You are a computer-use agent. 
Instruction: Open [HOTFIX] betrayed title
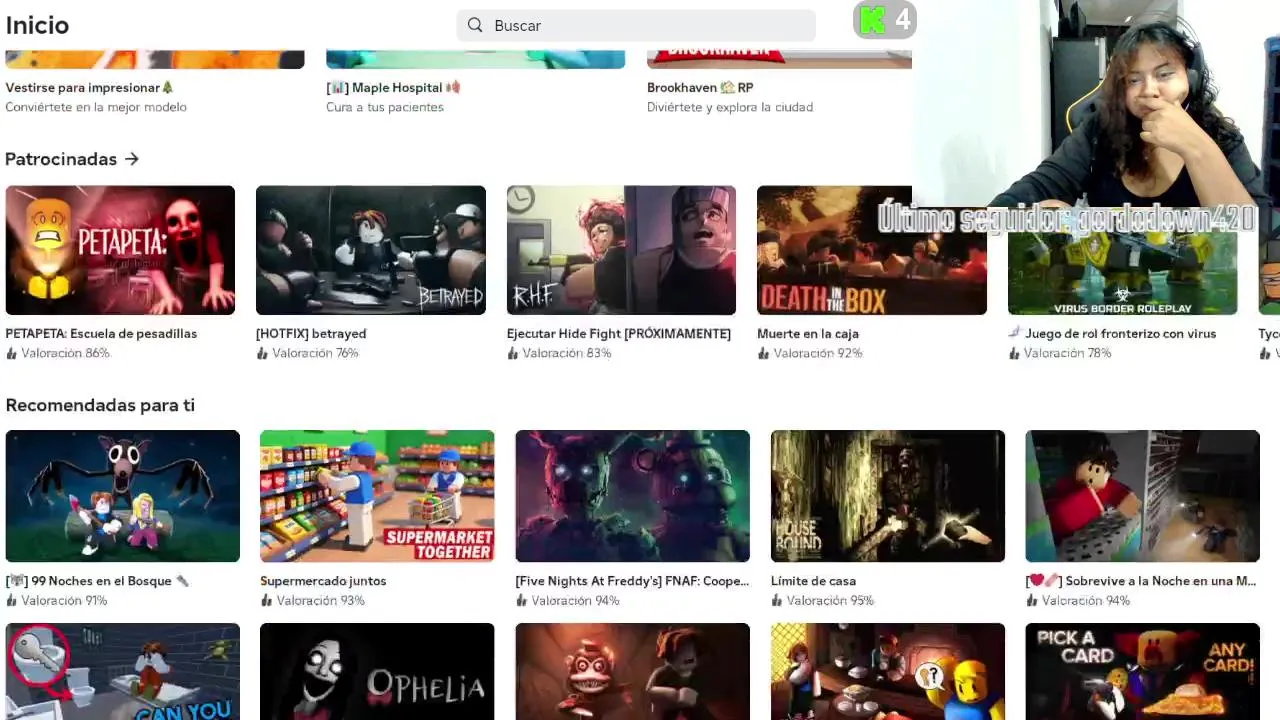click(311, 333)
